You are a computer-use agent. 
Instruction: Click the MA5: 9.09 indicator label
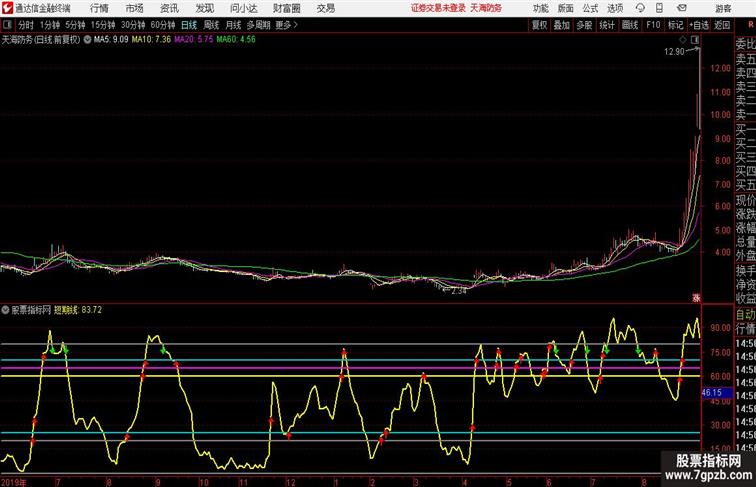tap(111, 40)
